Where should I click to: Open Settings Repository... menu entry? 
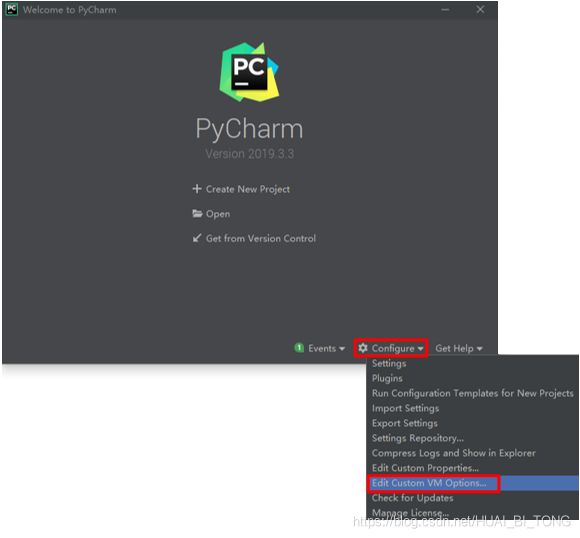pos(473,438)
